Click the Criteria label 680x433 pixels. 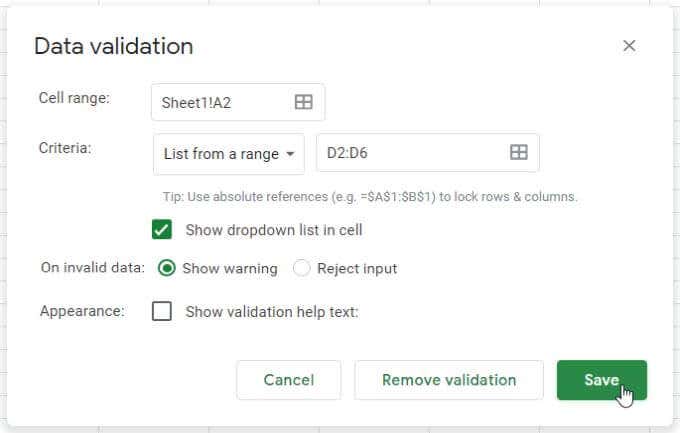tap(66, 148)
